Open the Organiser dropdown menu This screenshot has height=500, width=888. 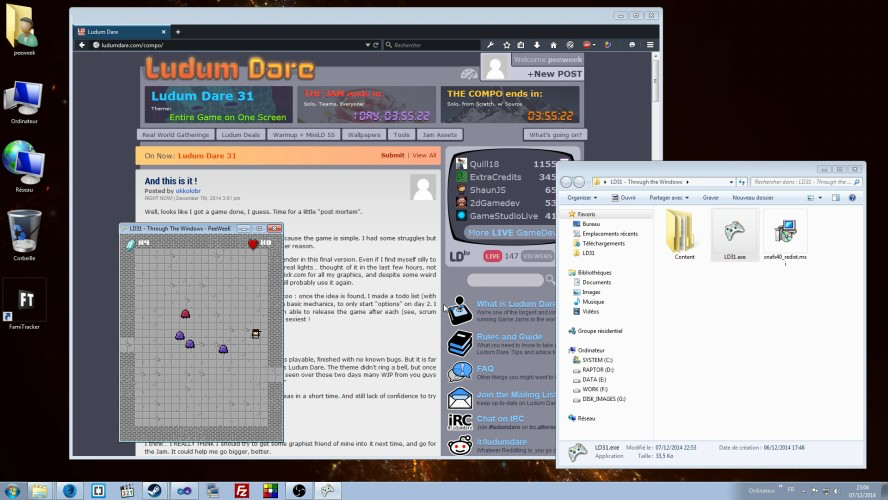point(582,198)
